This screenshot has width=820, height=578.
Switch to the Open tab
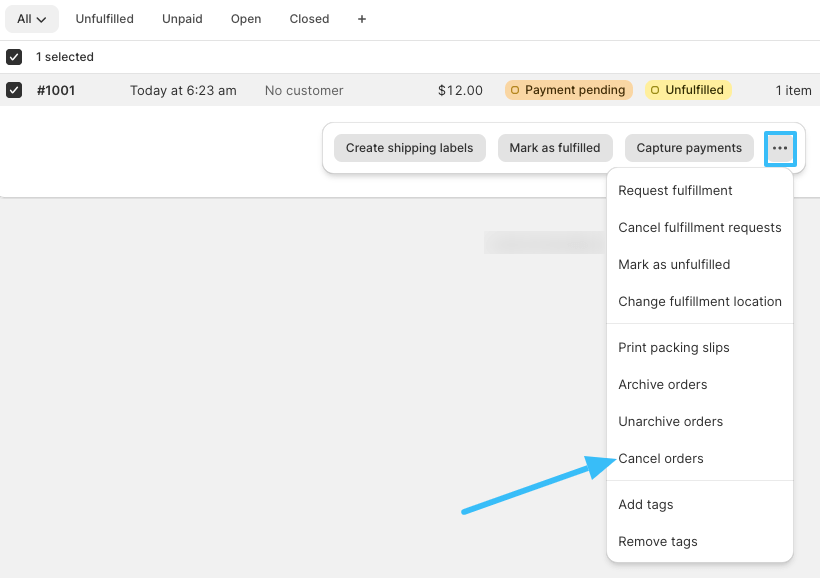pos(246,18)
